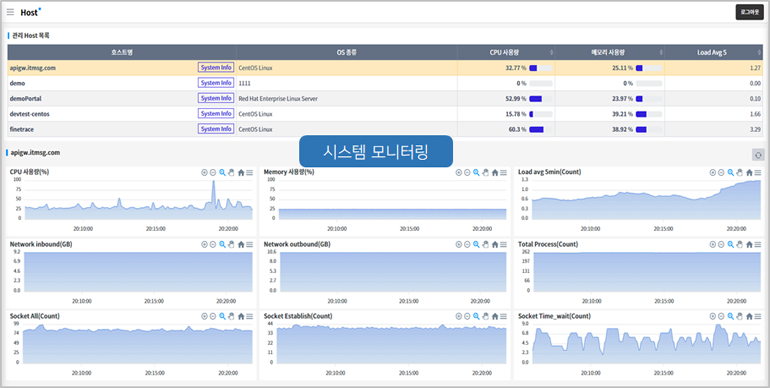Click the 호스트명 column header

pyautogui.click(x=122, y=52)
